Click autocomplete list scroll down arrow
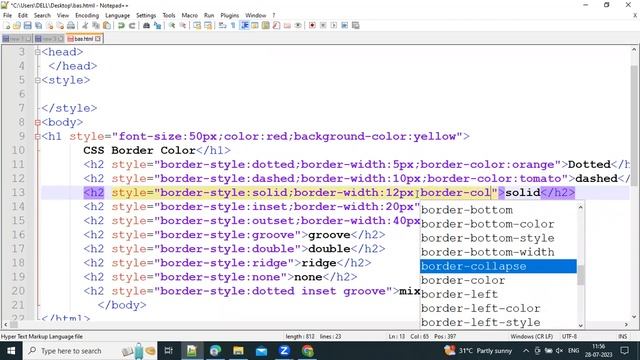This screenshot has width=640, height=360. pyautogui.click(x=580, y=325)
